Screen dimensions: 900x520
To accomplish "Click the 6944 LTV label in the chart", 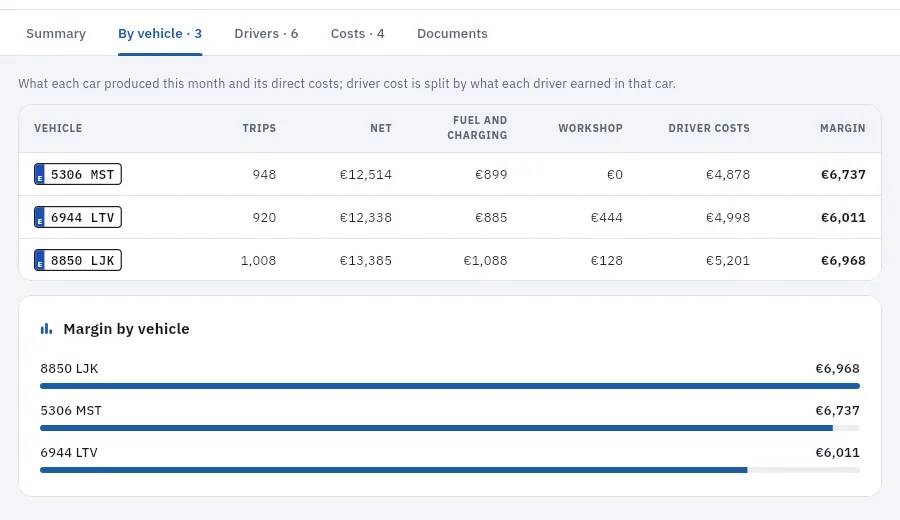I will (x=69, y=452).
